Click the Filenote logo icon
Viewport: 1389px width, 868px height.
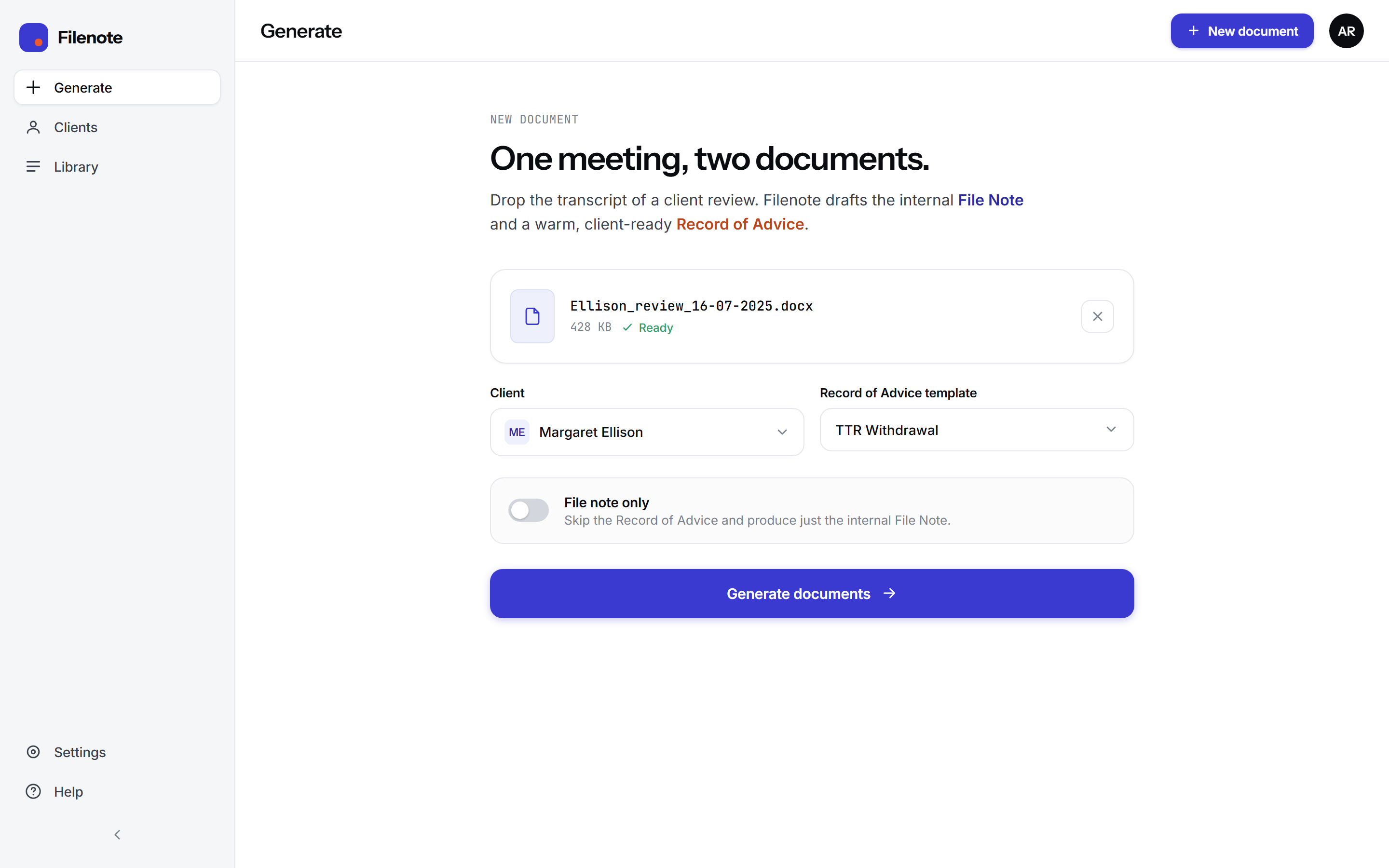click(33, 38)
